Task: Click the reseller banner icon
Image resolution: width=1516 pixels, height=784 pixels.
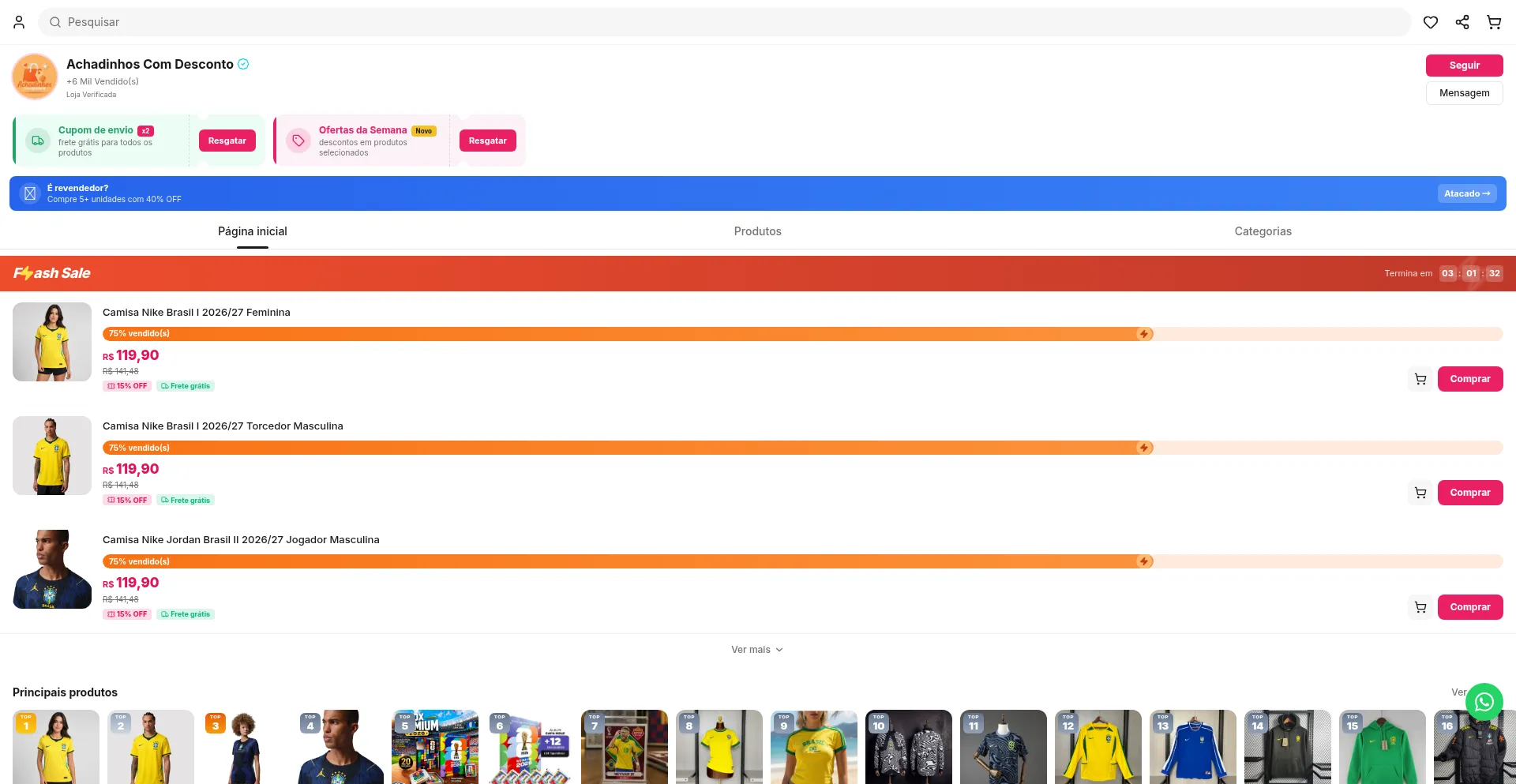Action: (x=30, y=193)
